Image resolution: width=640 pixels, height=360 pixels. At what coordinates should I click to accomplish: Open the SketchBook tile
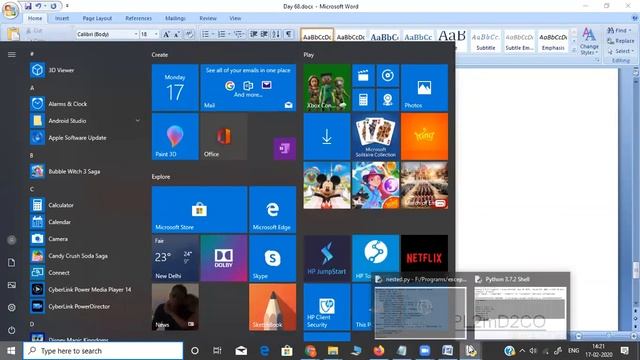[272, 307]
